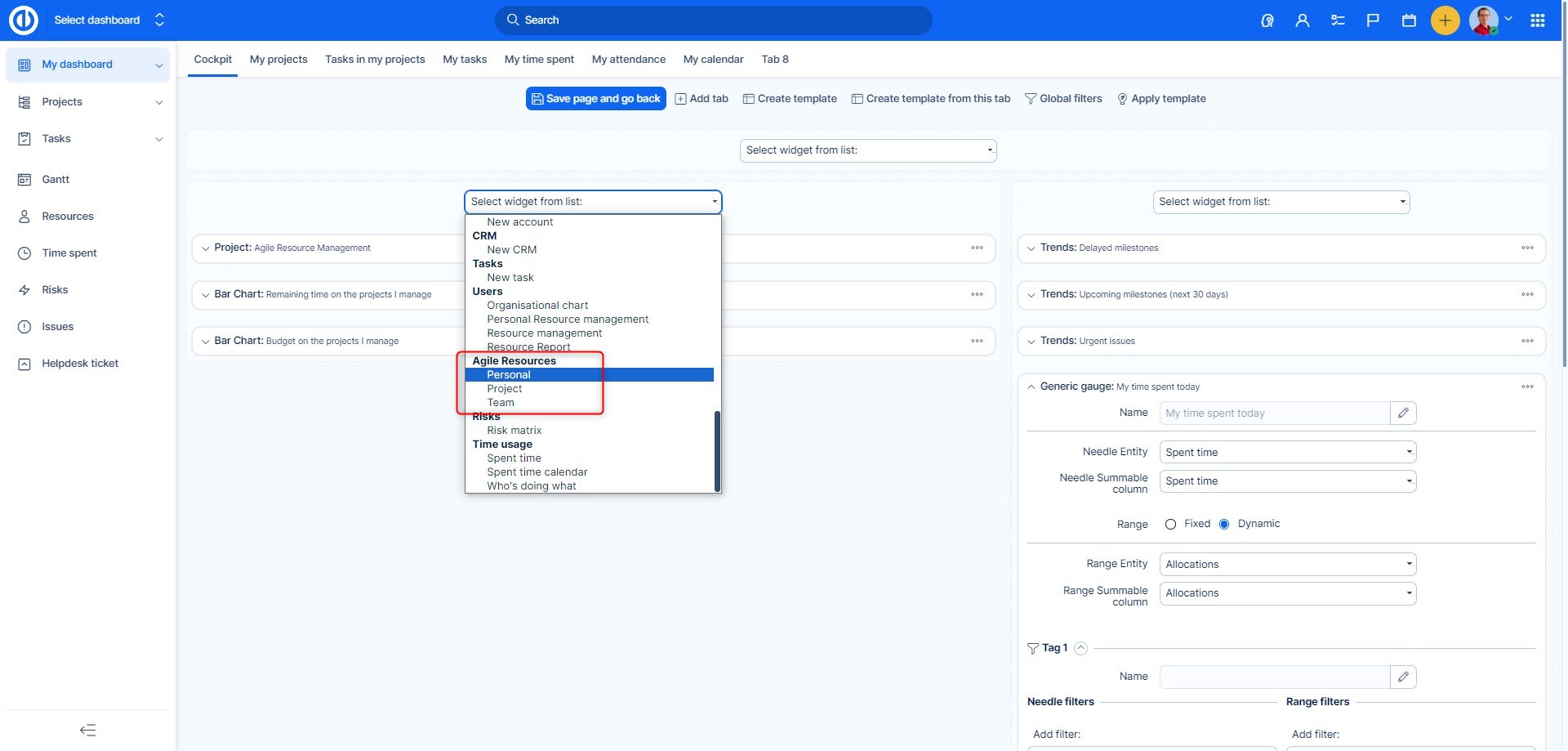
Task: Click Save page and go back button
Action: pyautogui.click(x=595, y=99)
